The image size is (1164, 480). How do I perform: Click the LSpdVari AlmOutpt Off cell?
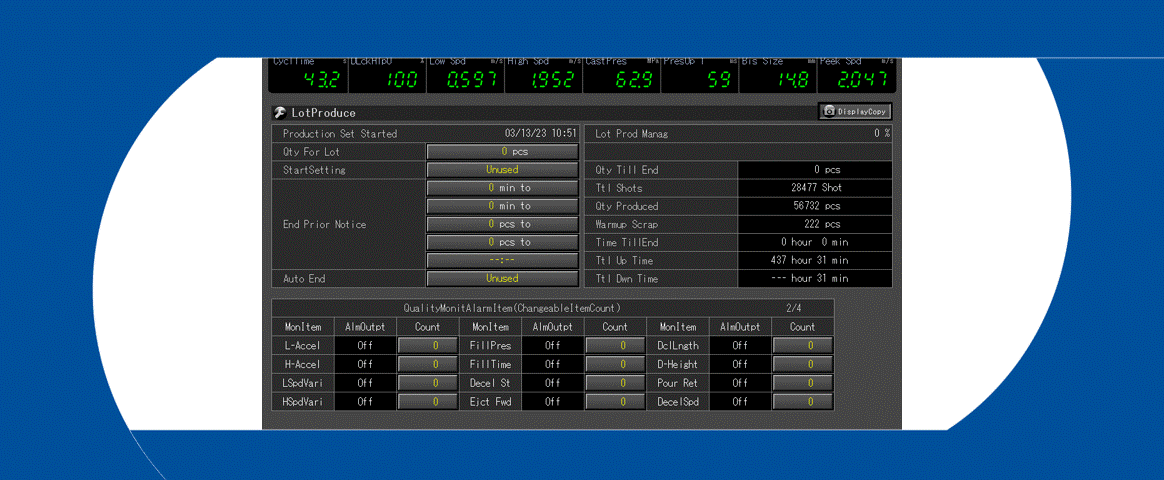click(365, 383)
